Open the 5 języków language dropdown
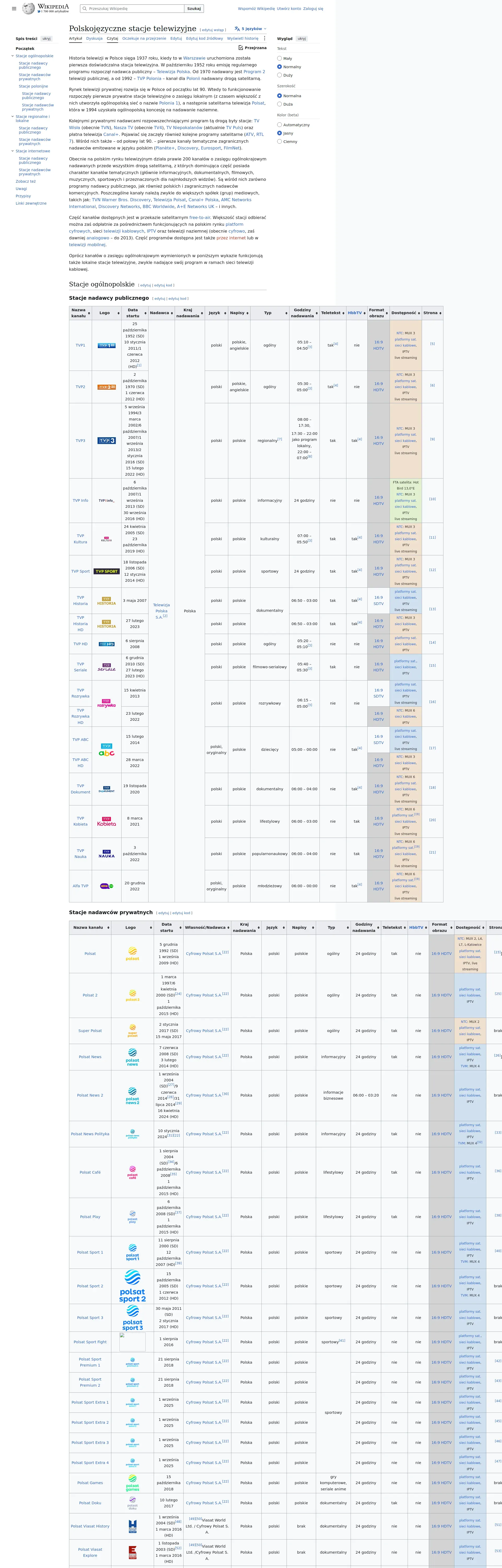 coord(250,28)
